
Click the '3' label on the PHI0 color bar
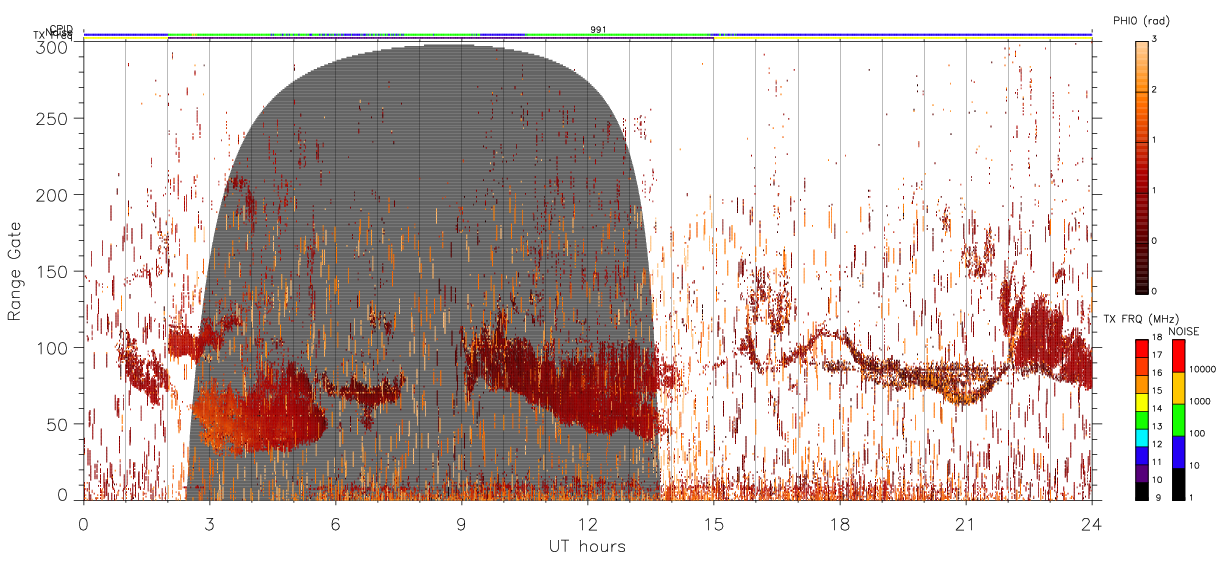coord(1156,40)
